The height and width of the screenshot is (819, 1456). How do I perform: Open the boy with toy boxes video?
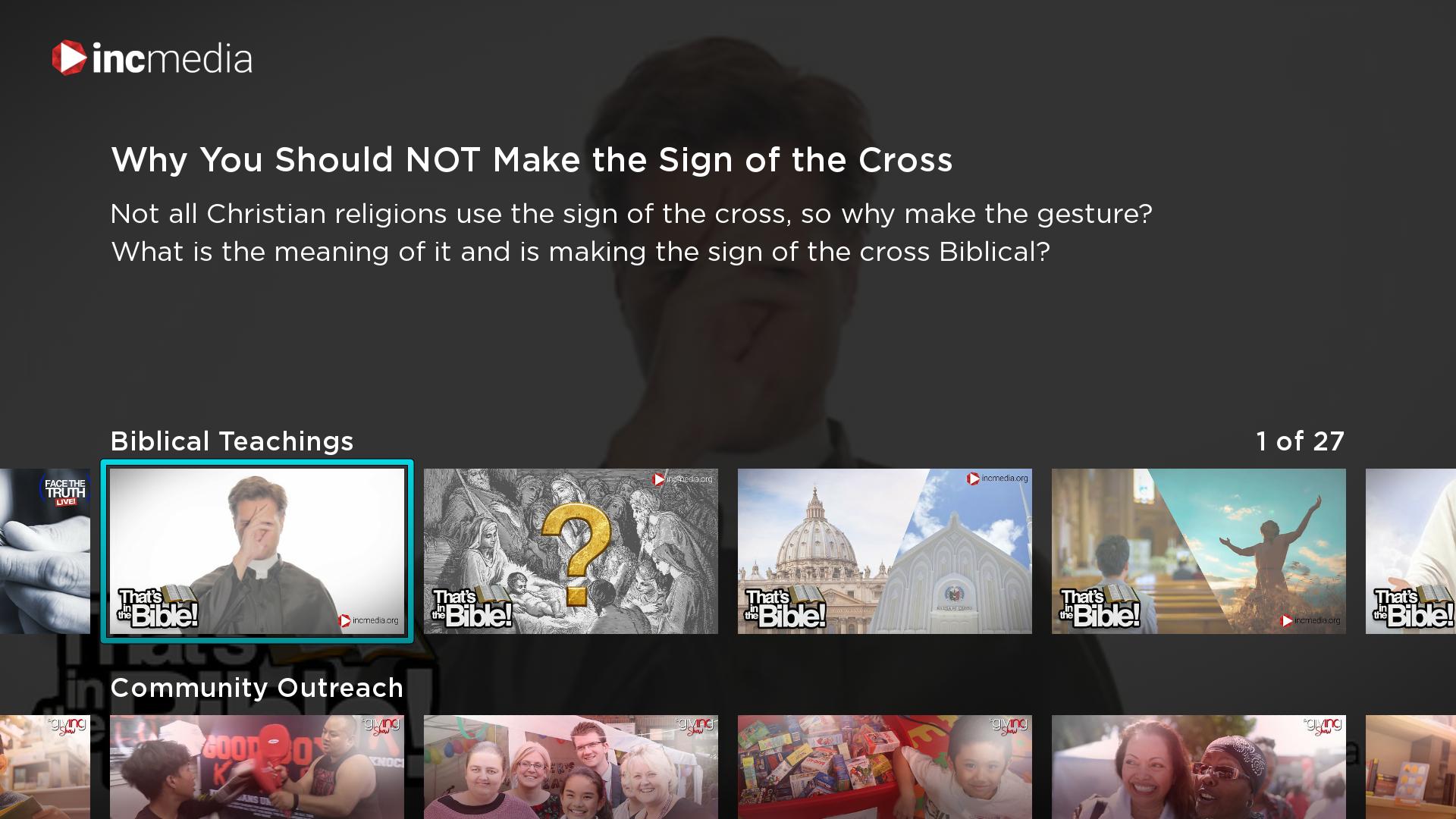point(885,767)
